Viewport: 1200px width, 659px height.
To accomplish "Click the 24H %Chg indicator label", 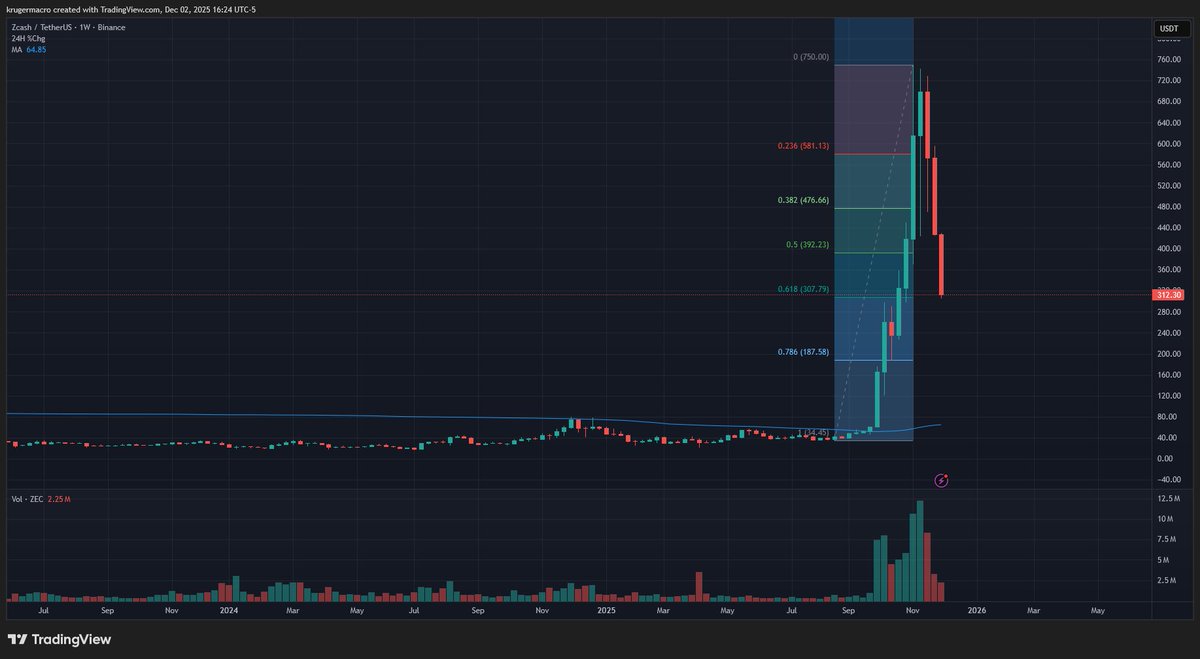I will [26, 38].
